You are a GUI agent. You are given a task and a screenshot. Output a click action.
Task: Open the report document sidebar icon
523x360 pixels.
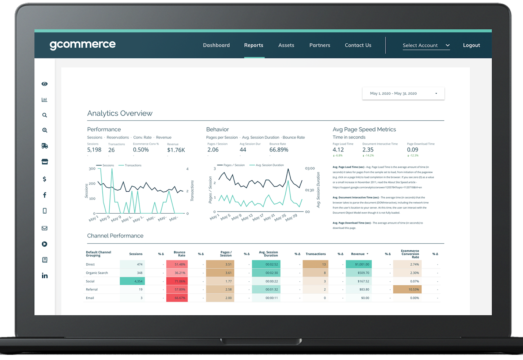click(45, 260)
